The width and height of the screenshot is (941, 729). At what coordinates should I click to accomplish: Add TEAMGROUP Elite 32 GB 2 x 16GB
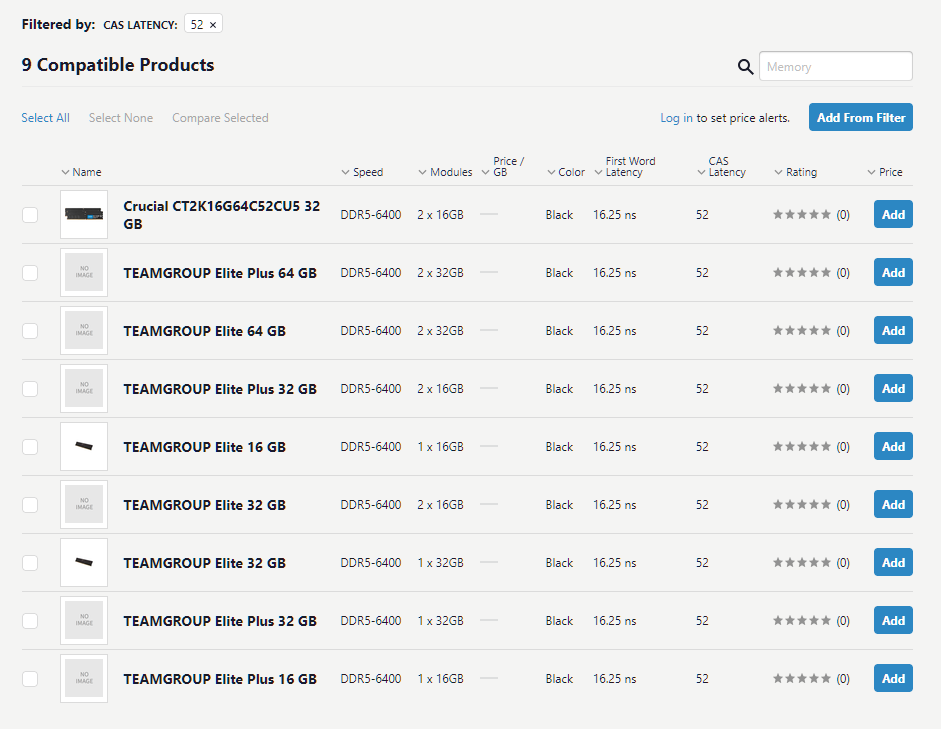[893, 504]
